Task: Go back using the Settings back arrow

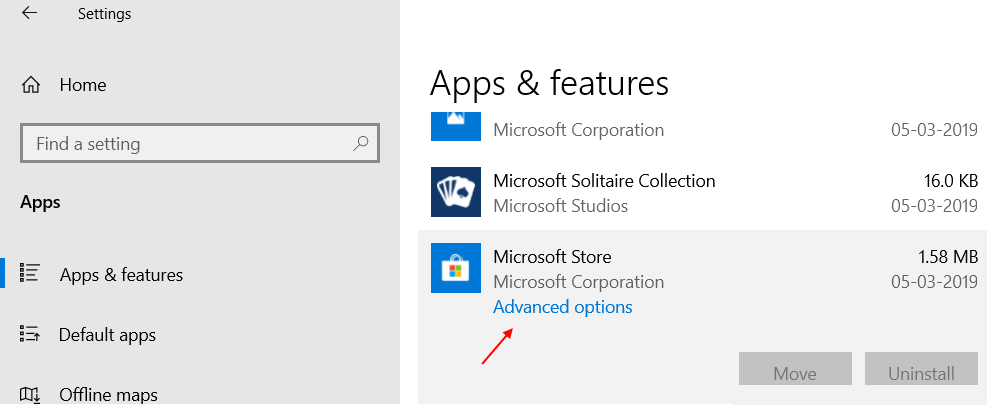Action: coord(29,13)
